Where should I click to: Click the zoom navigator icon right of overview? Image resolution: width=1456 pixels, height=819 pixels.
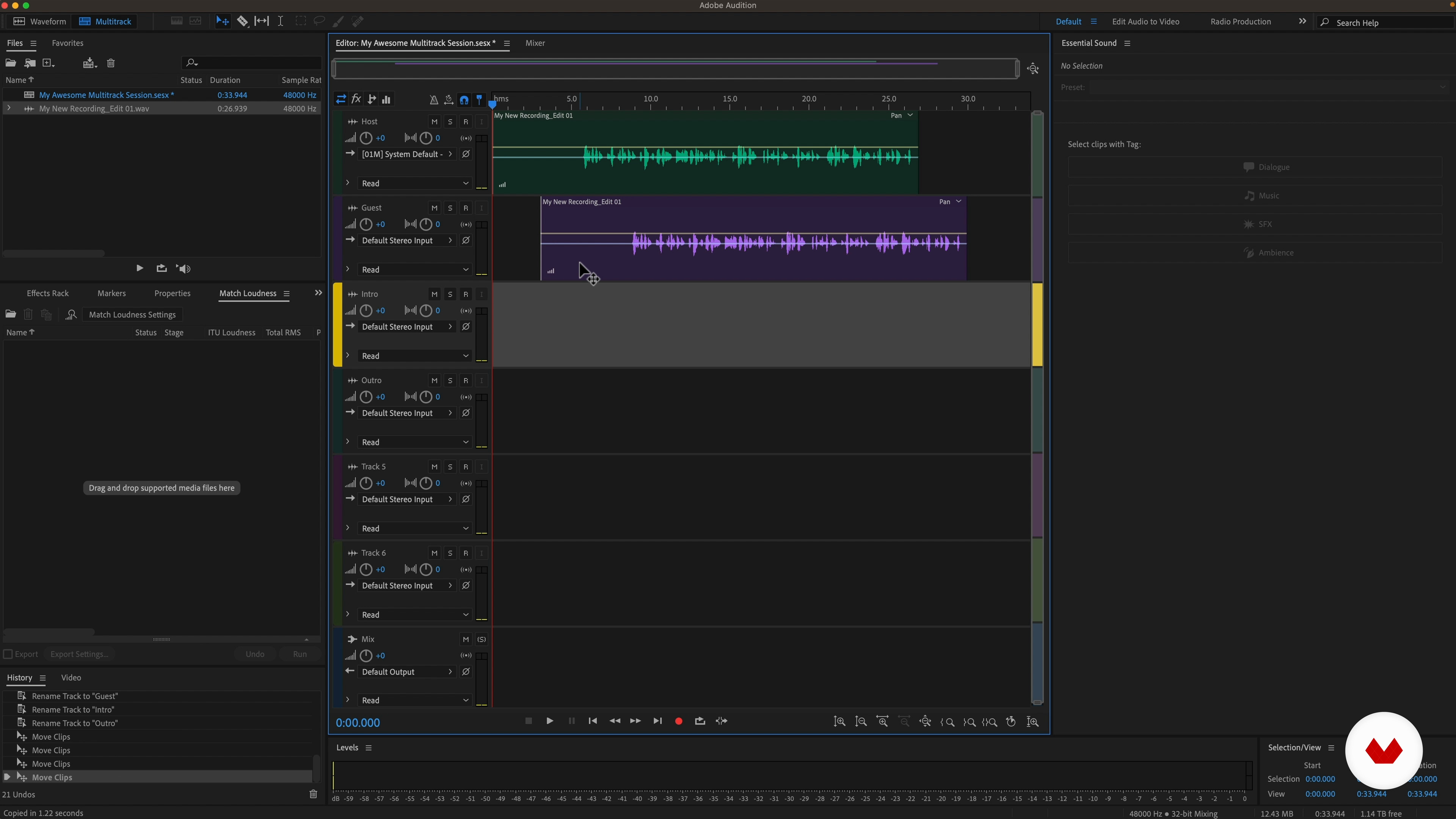tap(1033, 69)
